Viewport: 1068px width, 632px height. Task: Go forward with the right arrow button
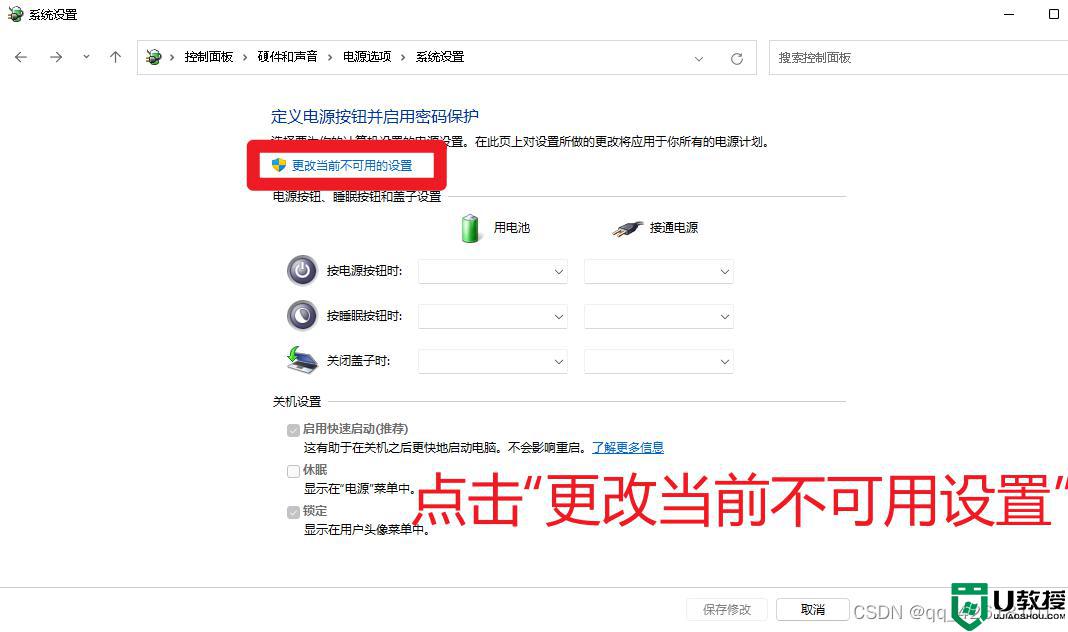[x=56, y=57]
